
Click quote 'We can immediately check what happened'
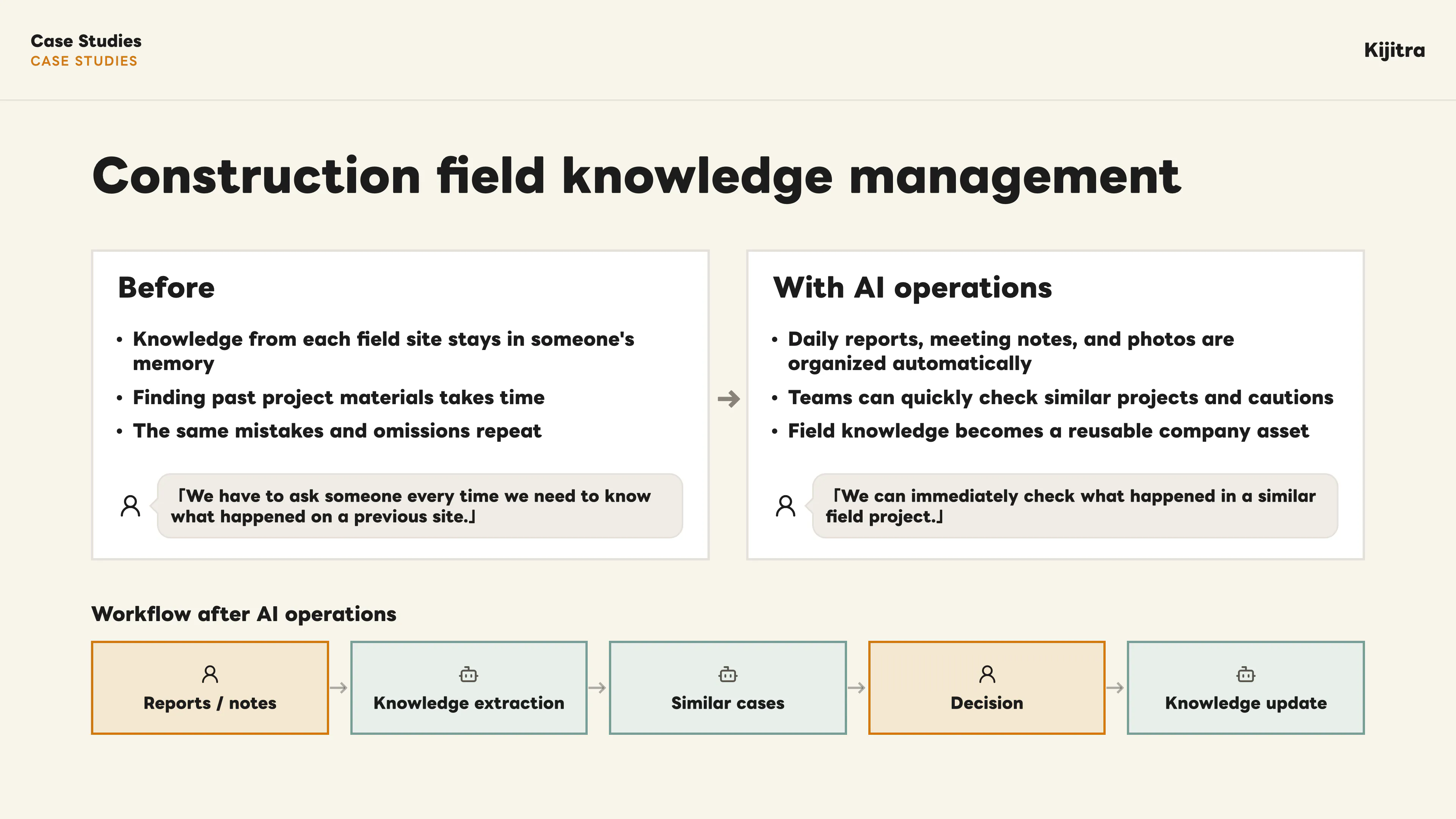1070,506
